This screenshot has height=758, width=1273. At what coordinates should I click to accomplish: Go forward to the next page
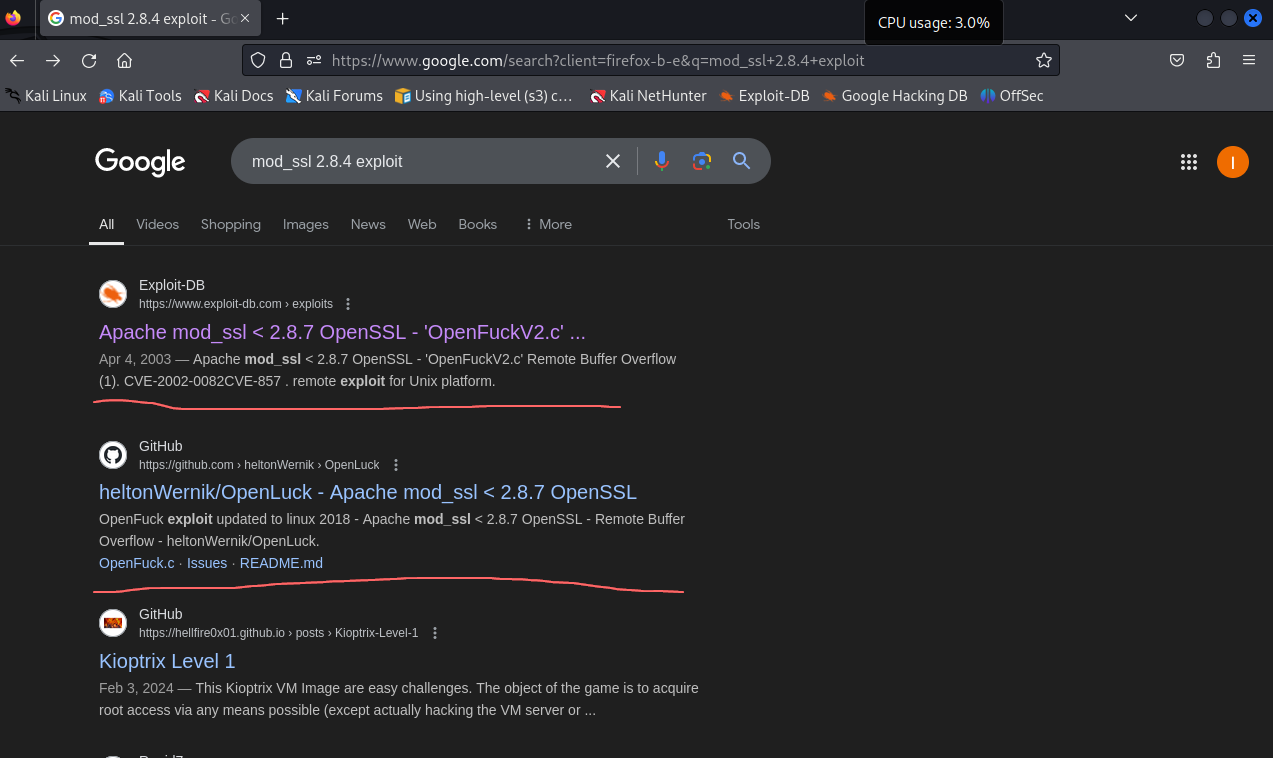pos(53,60)
